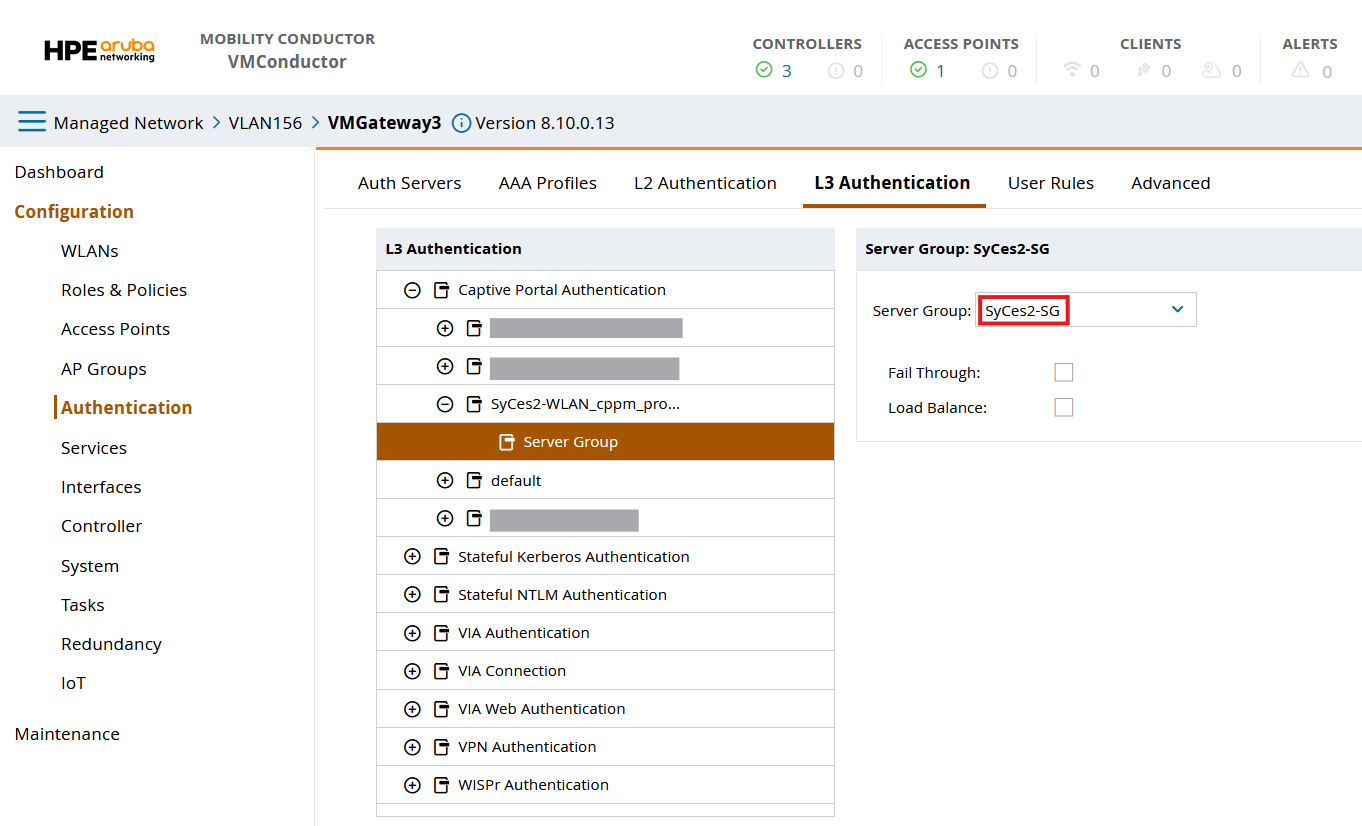Viewport: 1362px width, 826px height.
Task: Open Roles & Policies in the sidebar
Action: (x=124, y=290)
